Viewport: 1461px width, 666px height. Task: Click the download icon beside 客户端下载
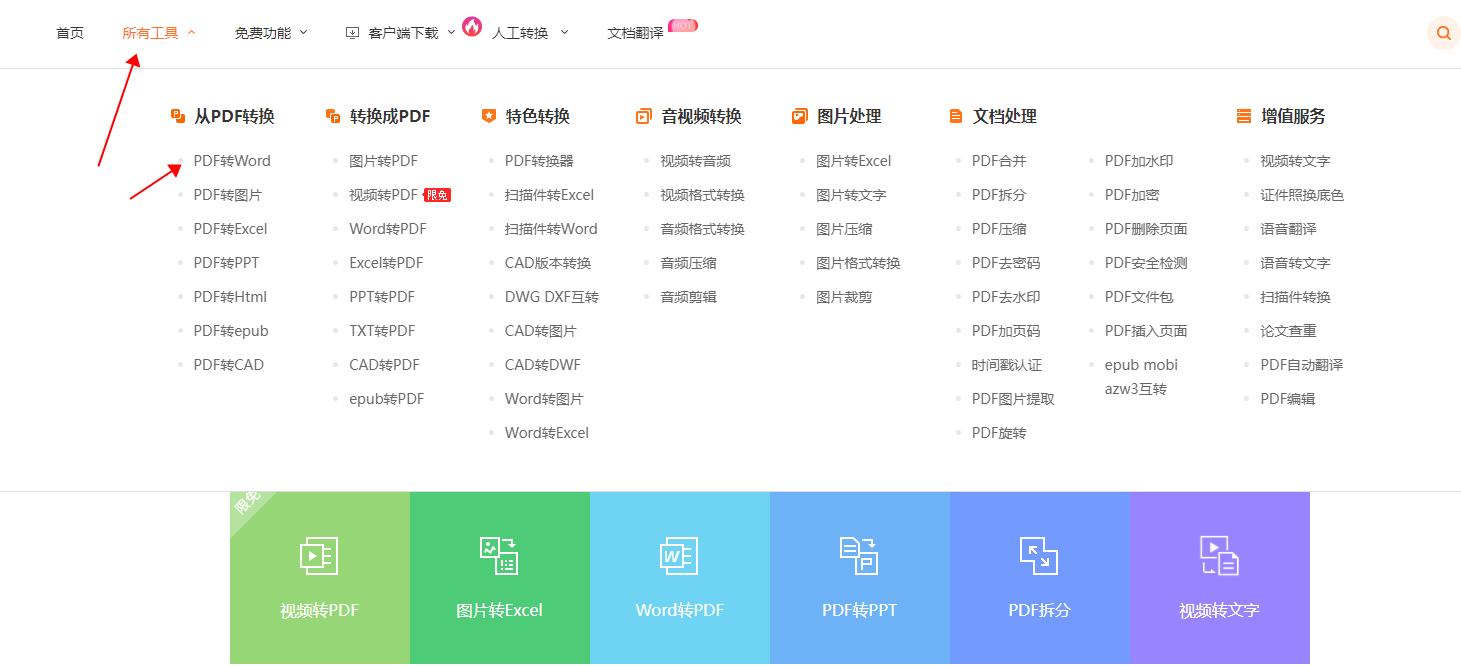(x=352, y=33)
